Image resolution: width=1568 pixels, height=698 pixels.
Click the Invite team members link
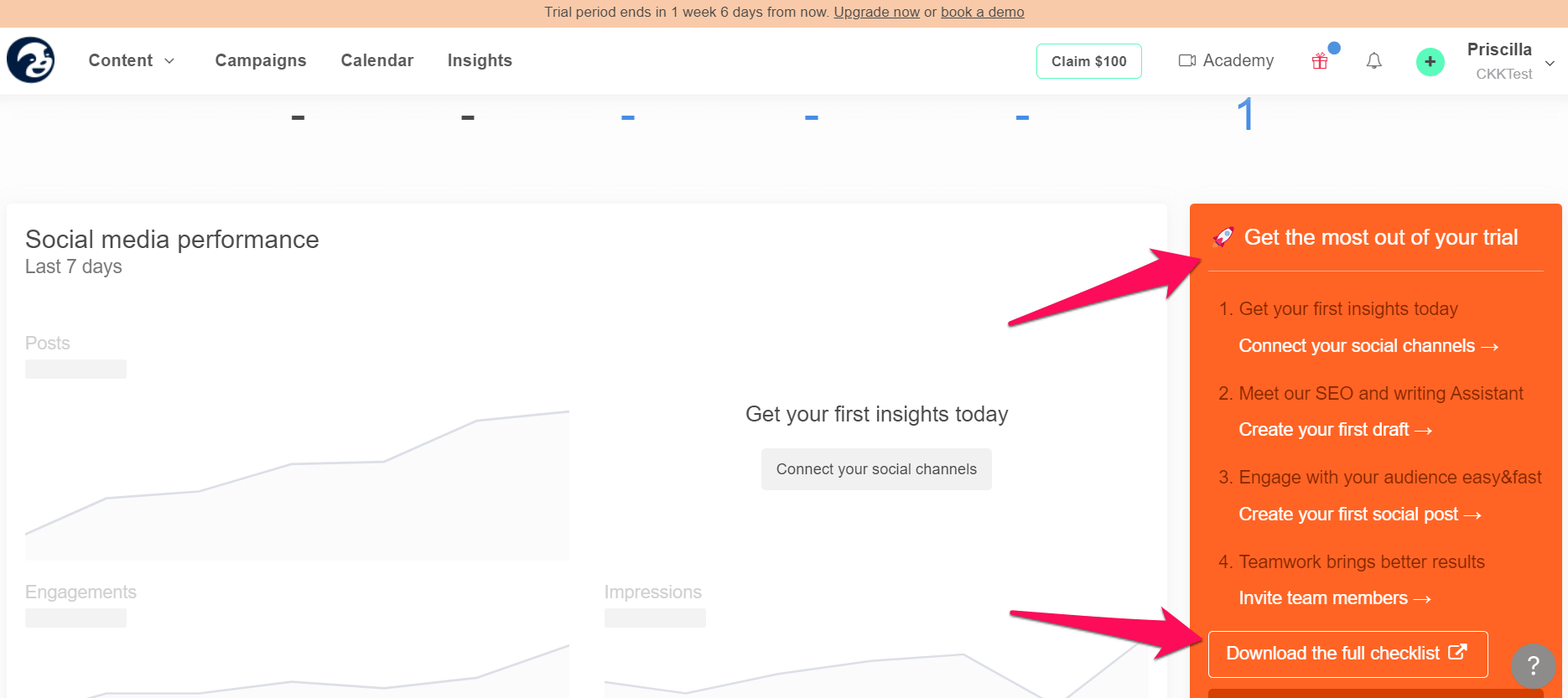point(1335,598)
